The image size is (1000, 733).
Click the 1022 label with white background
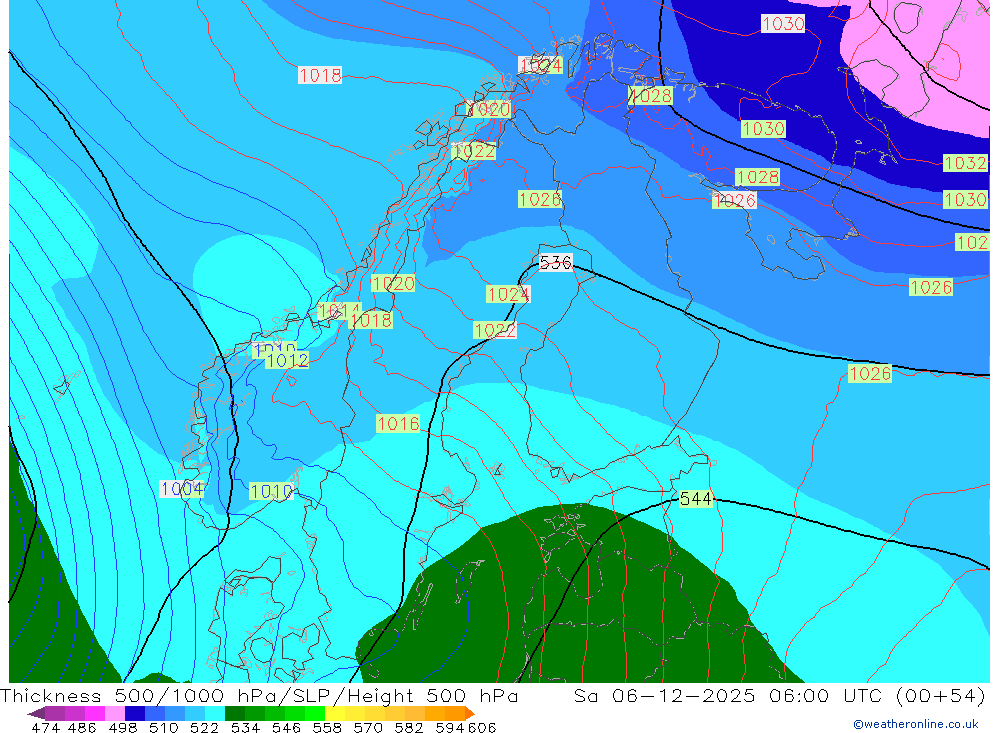pyautogui.click(x=495, y=330)
